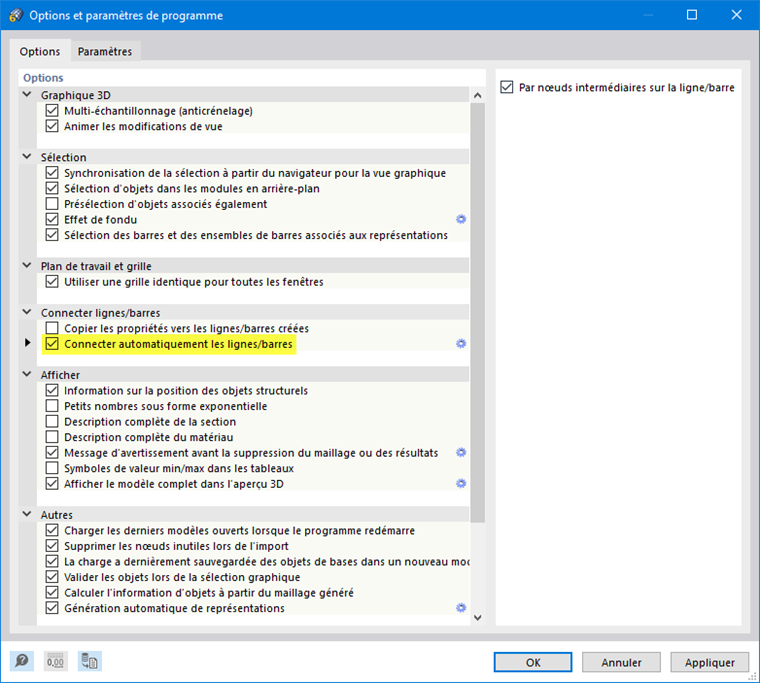Viewport: 760px width, 683px height.
Task: Open the units and decimal places icon
Action: pyautogui.click(x=55, y=661)
